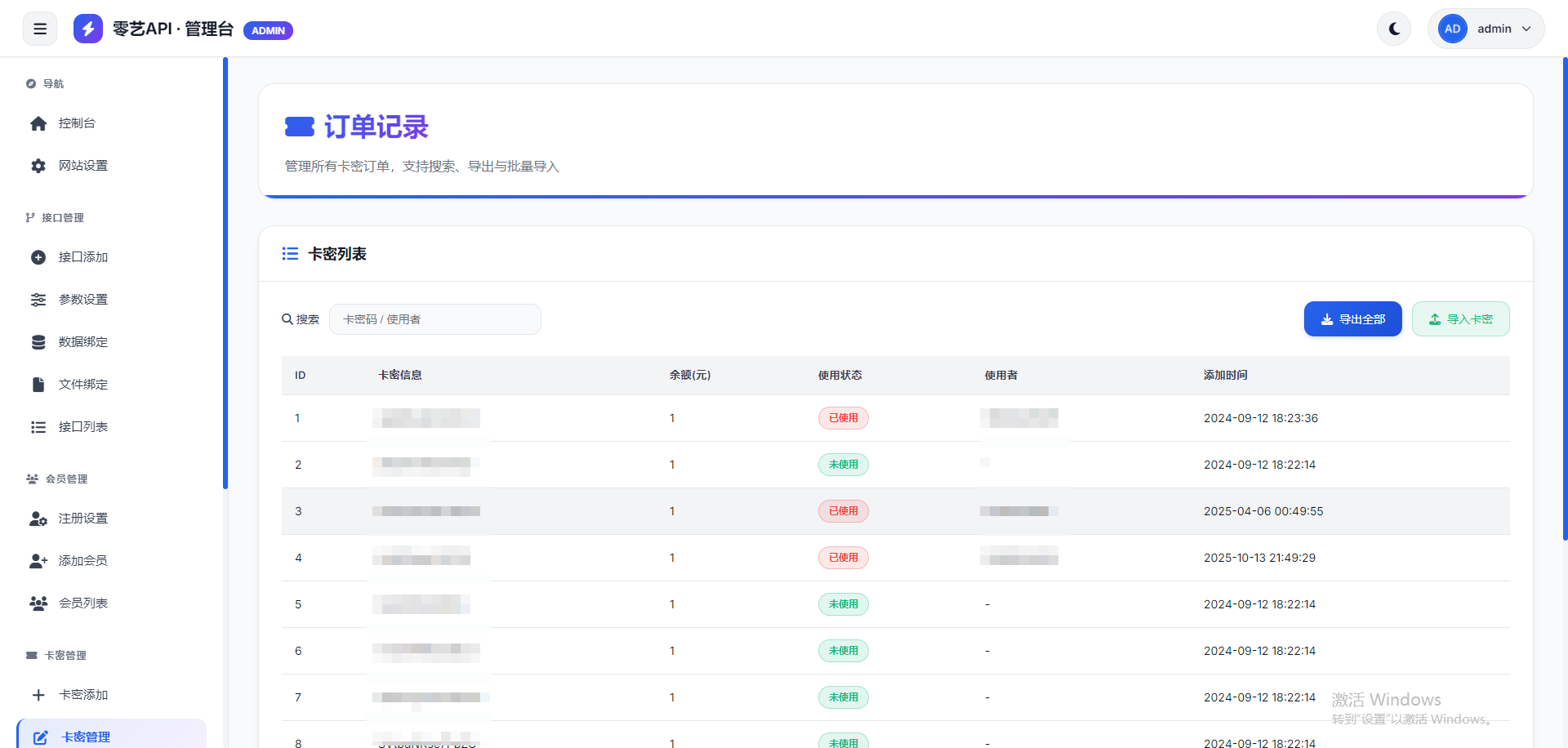1568x748 pixels.
Task: Open the admin user dropdown
Action: [x=1486, y=29]
